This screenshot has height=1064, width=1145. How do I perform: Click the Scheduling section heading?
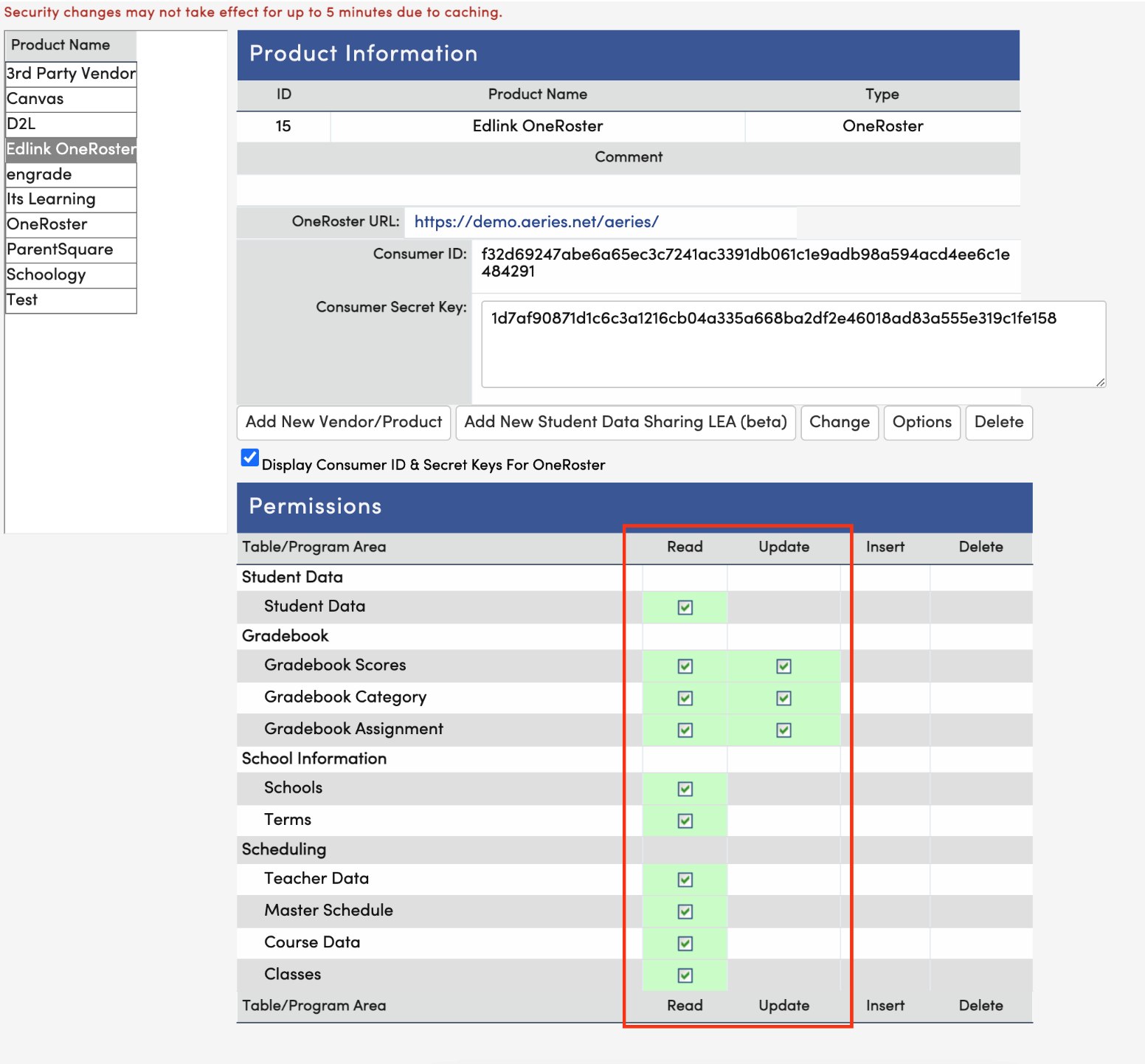point(284,849)
